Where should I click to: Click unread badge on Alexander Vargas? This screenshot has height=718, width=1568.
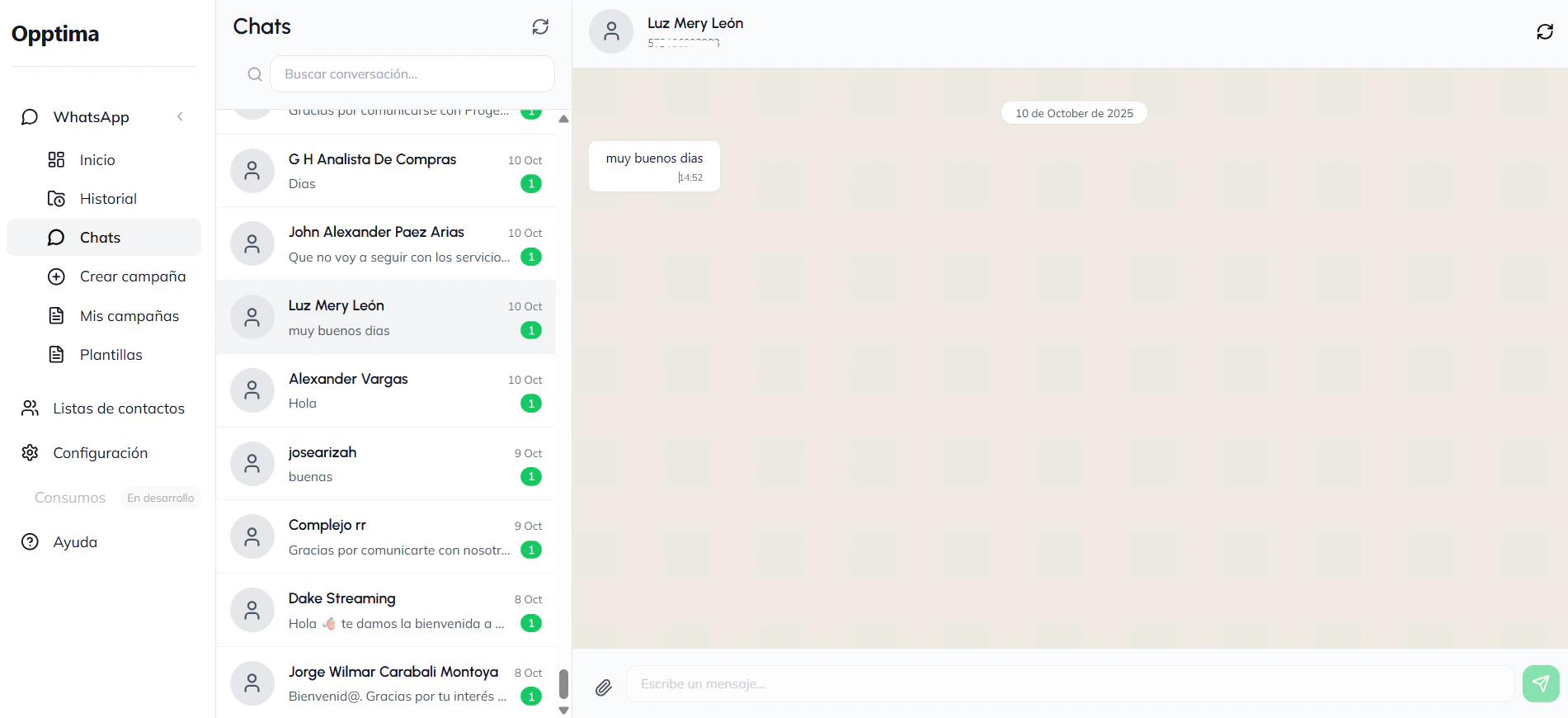tap(531, 404)
